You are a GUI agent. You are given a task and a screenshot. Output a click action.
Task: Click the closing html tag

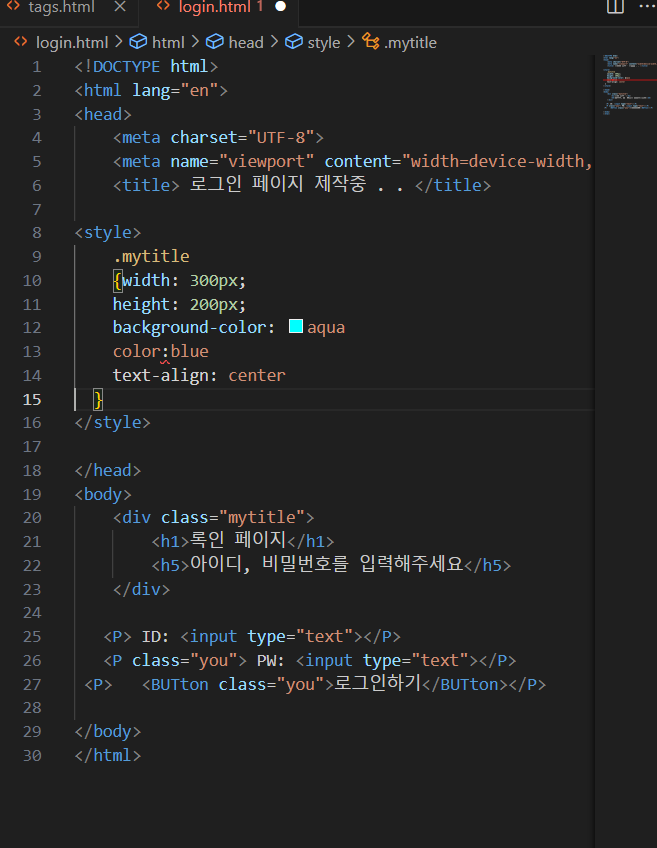[108, 756]
